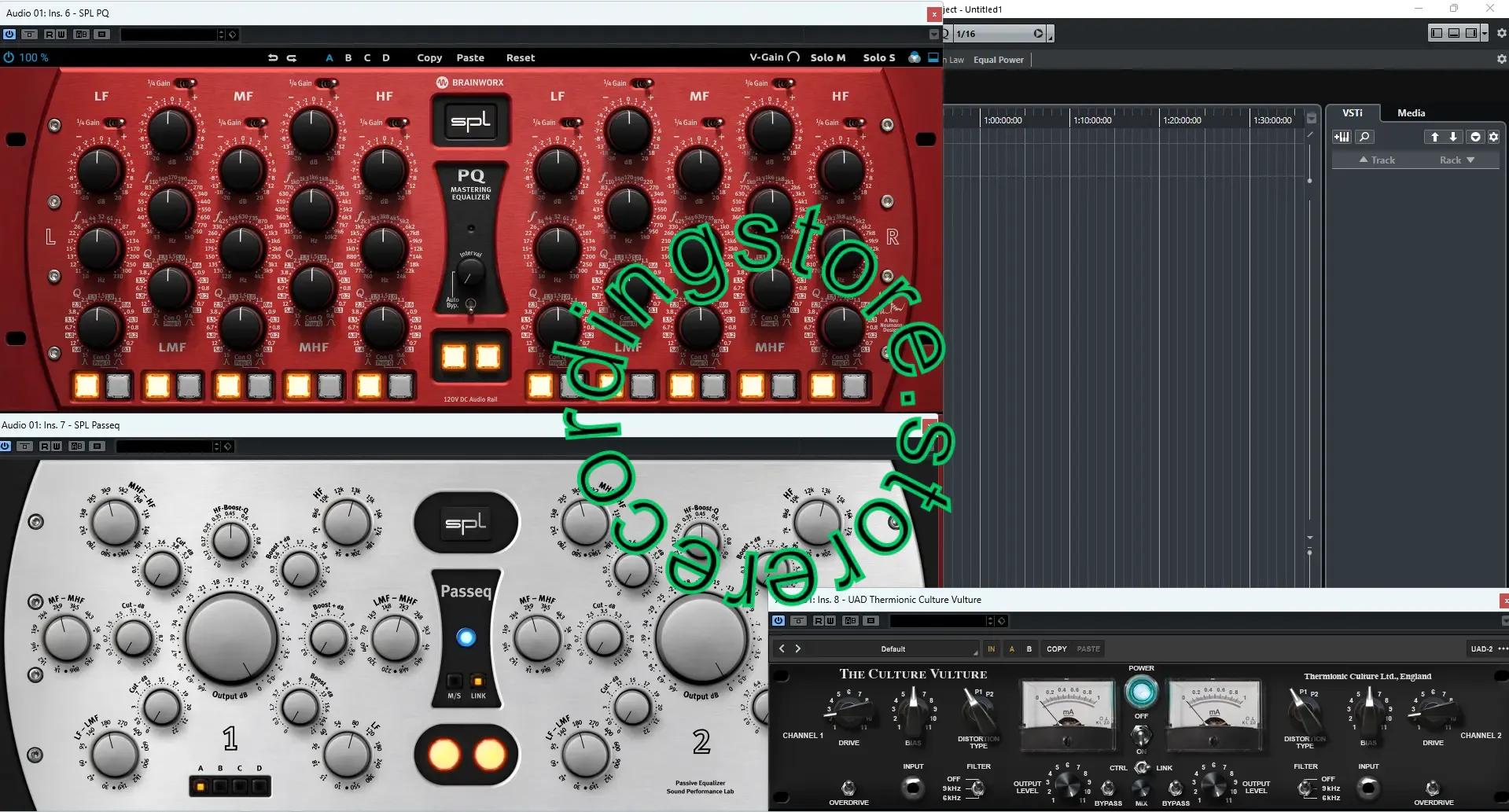Screen dimensions: 1509x812
Task: Toggle Passeq M/S button
Action: (455, 682)
